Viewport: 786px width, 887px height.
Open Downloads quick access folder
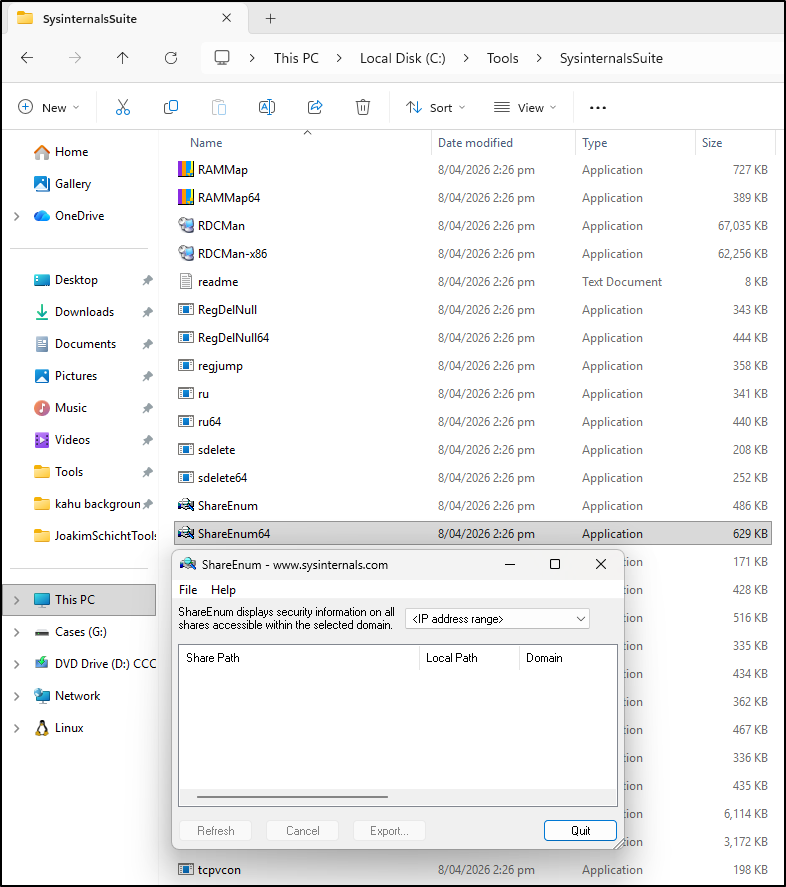(84, 312)
